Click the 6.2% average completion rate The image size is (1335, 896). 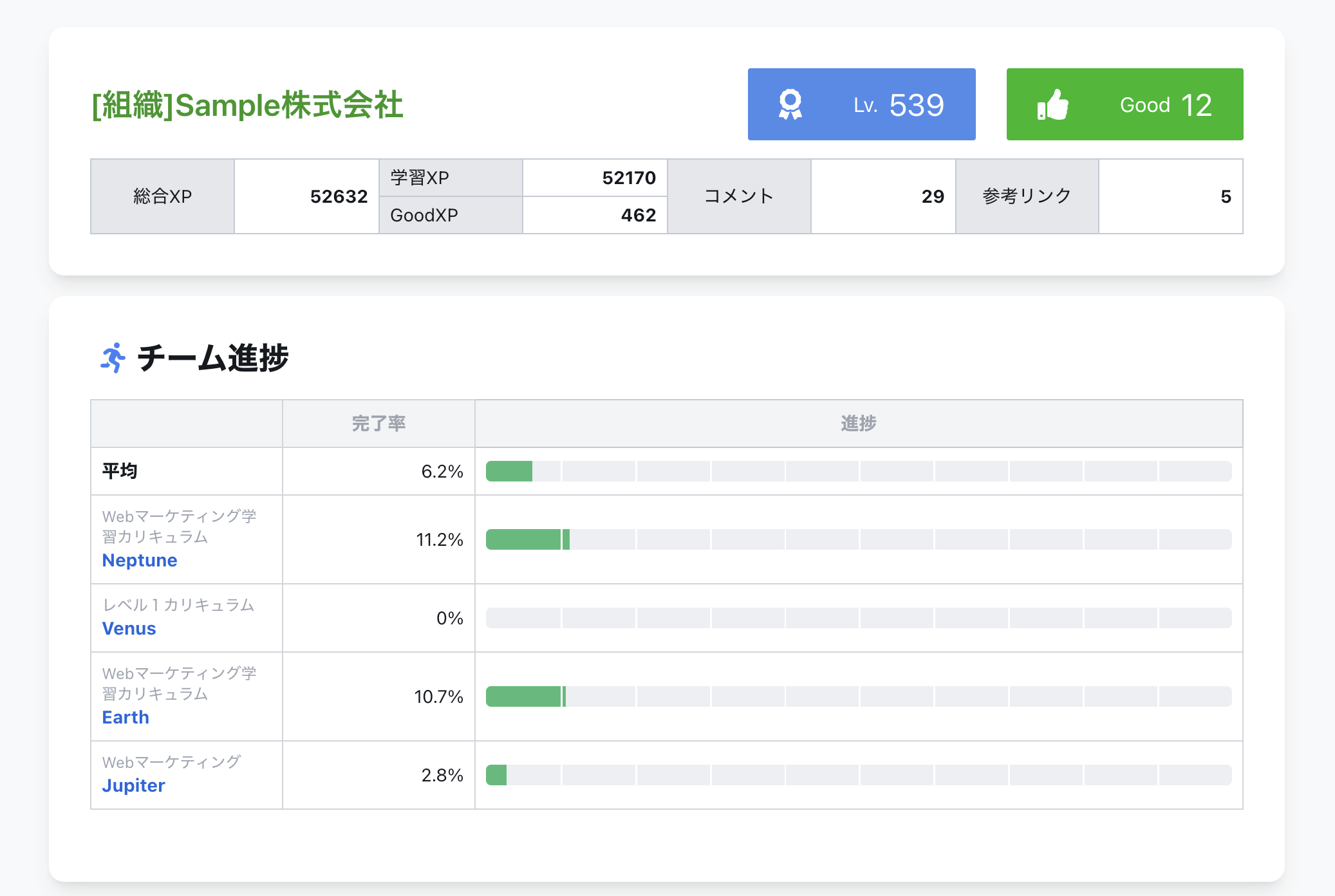pos(442,471)
